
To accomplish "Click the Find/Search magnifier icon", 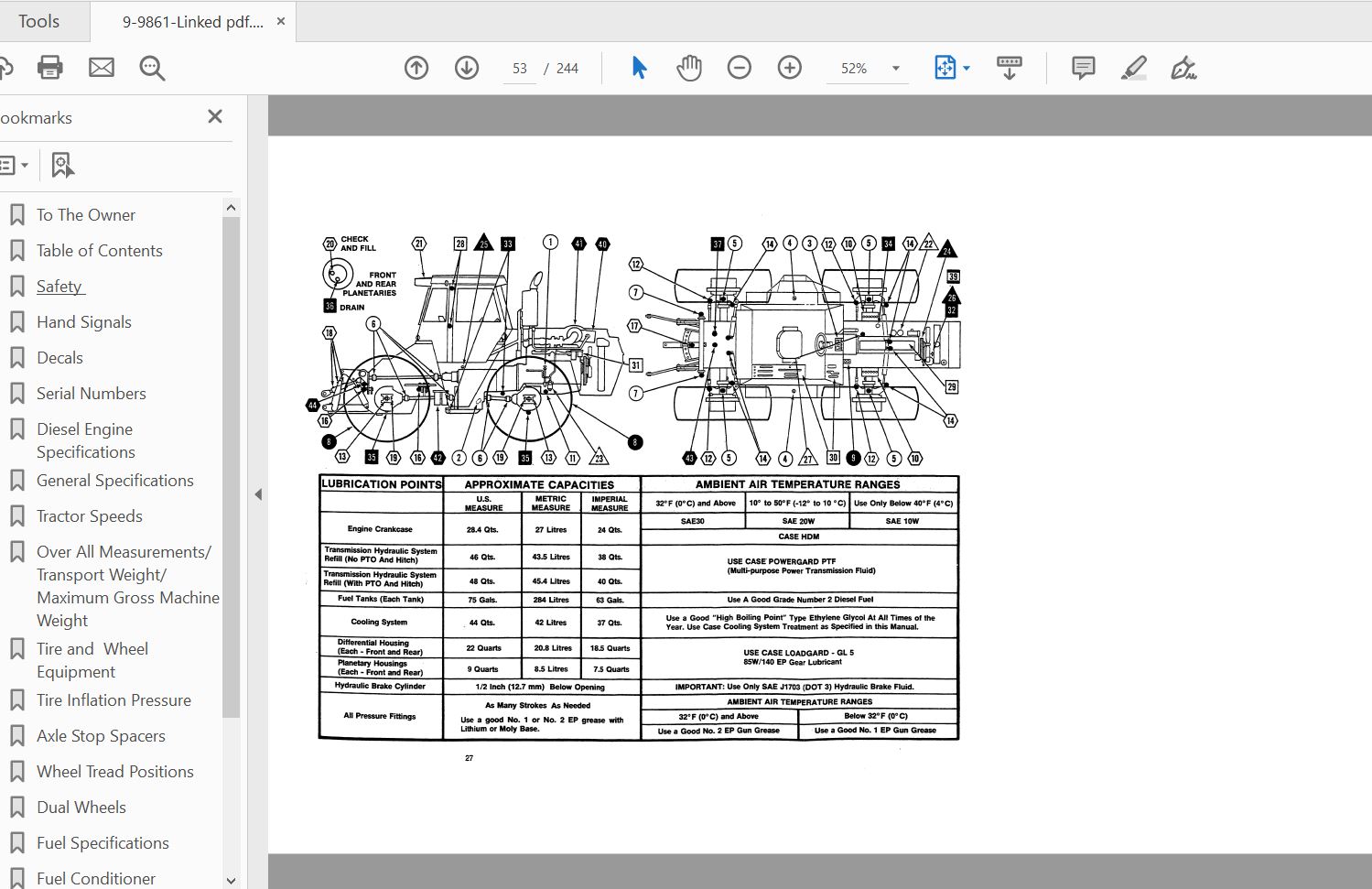I will click(152, 68).
